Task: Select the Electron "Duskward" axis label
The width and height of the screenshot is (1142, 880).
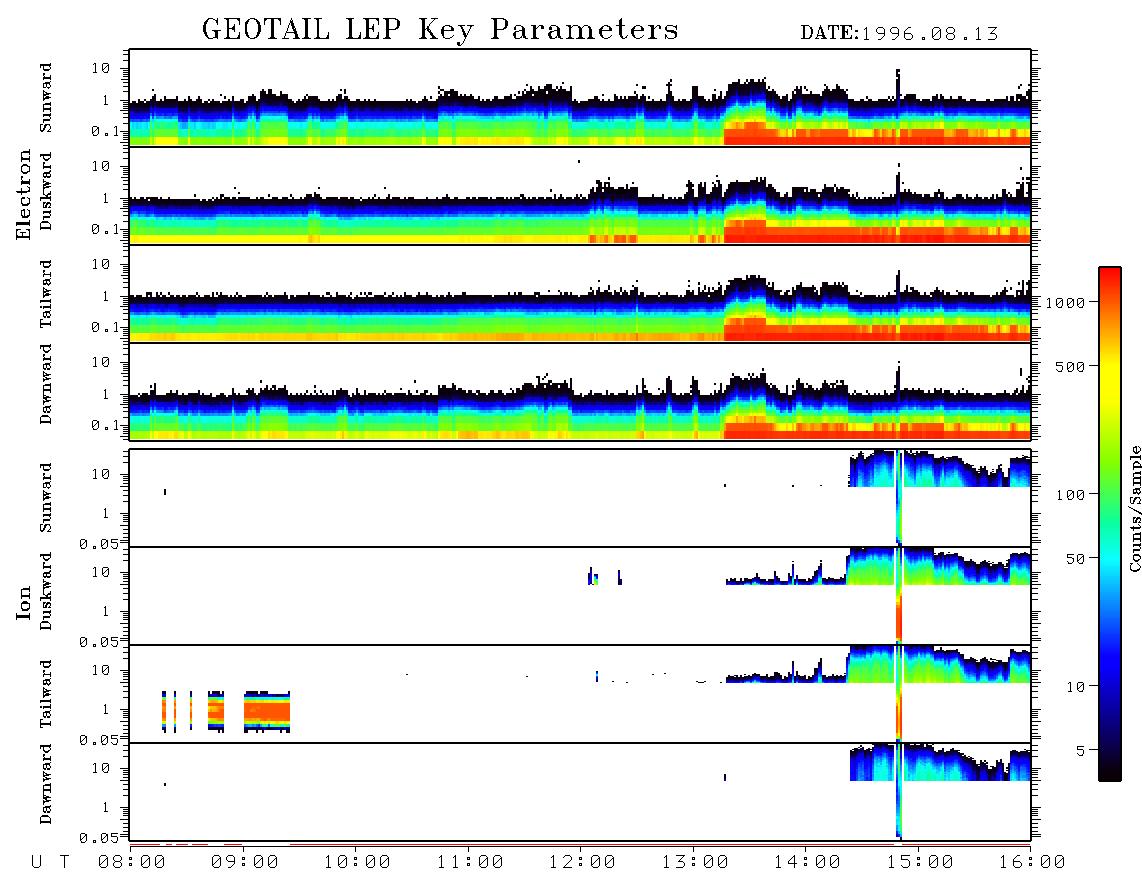Action: click(x=46, y=191)
